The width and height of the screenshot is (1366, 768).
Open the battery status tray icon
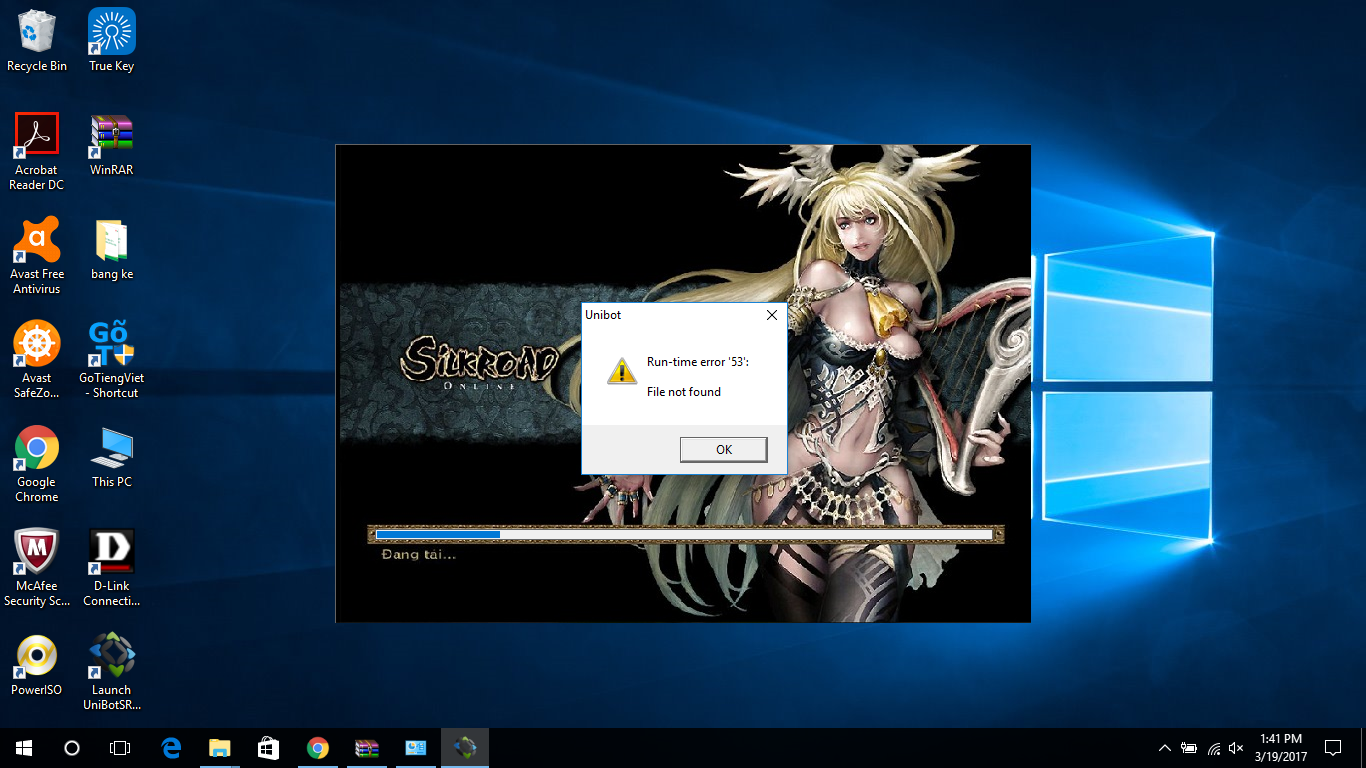(x=1189, y=748)
